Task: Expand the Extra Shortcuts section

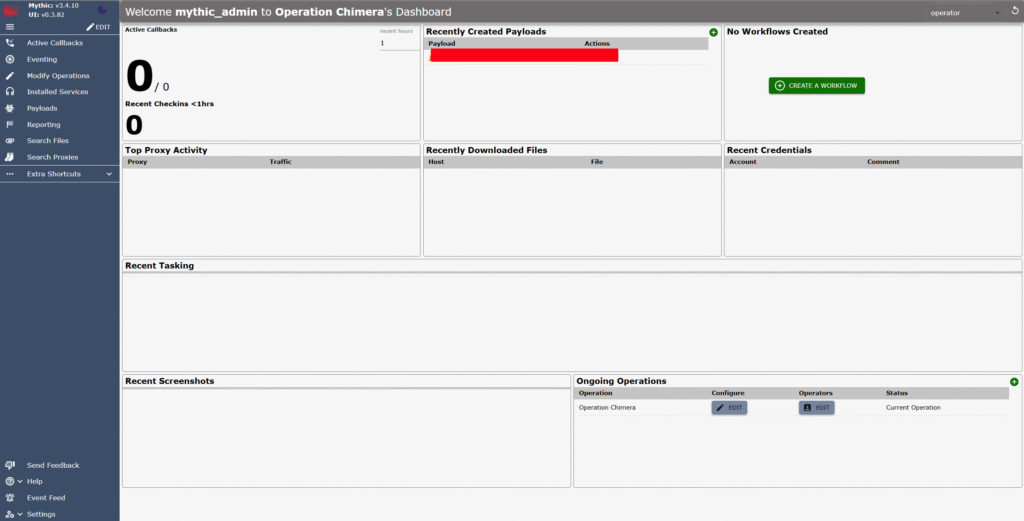Action: [59, 174]
